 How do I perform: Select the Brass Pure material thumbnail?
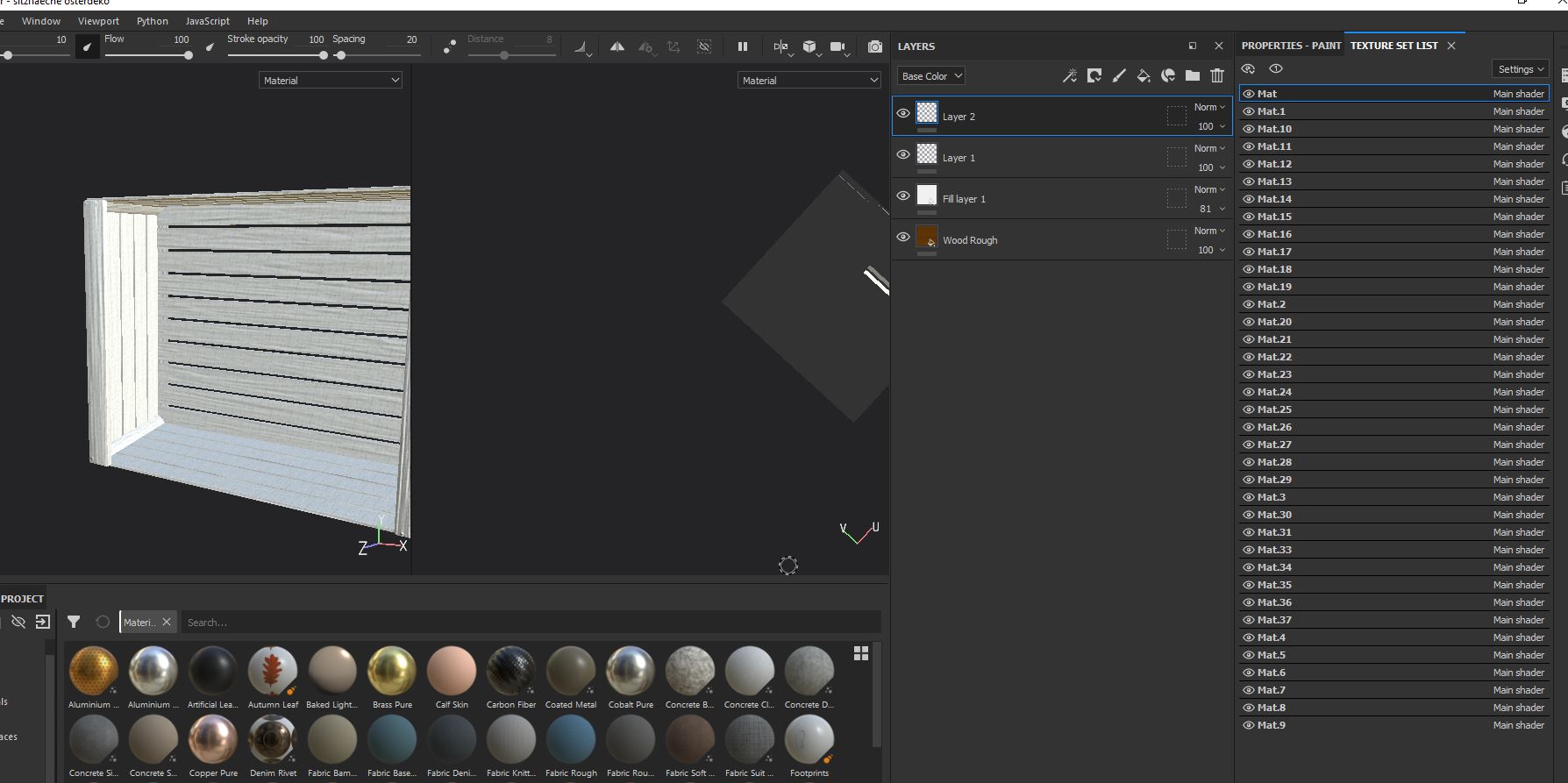point(392,671)
